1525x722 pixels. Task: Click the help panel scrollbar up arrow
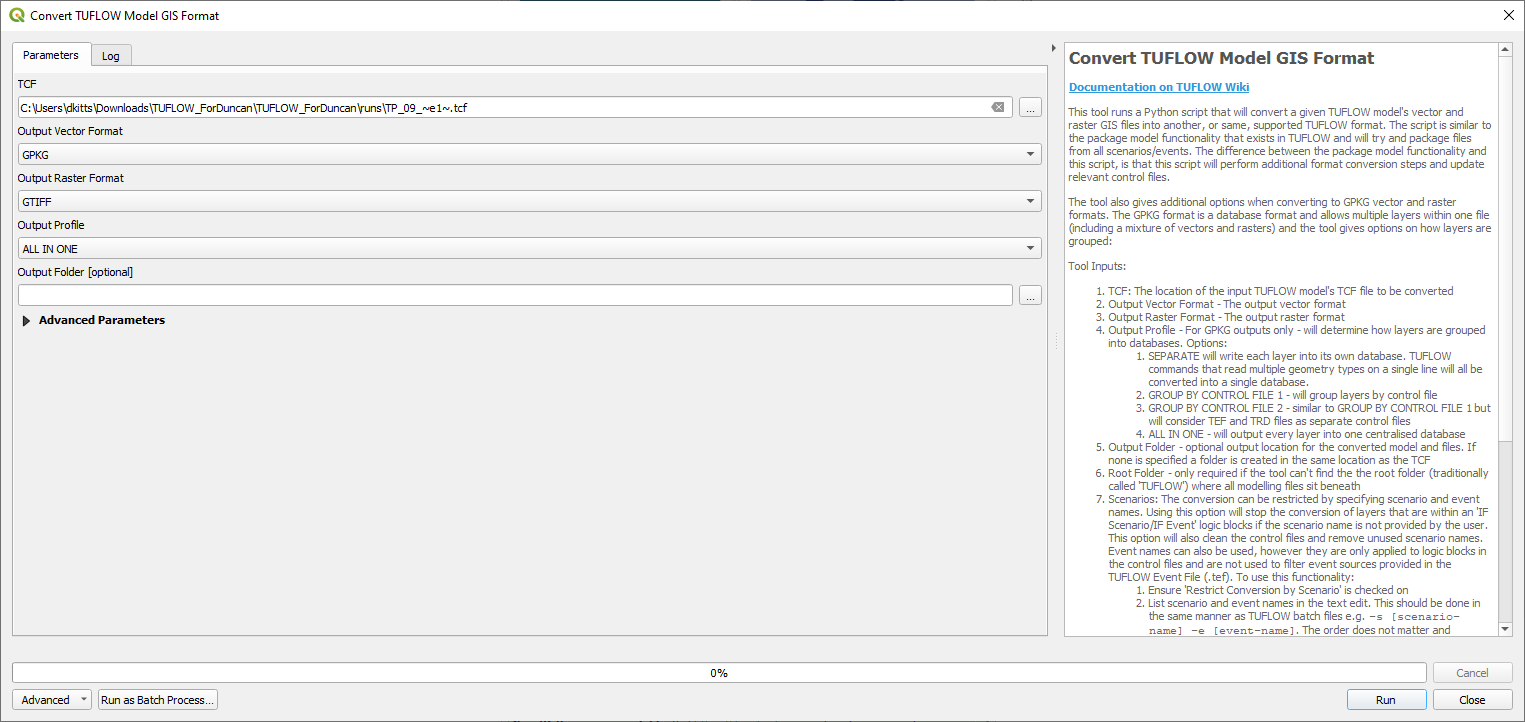pos(1505,49)
